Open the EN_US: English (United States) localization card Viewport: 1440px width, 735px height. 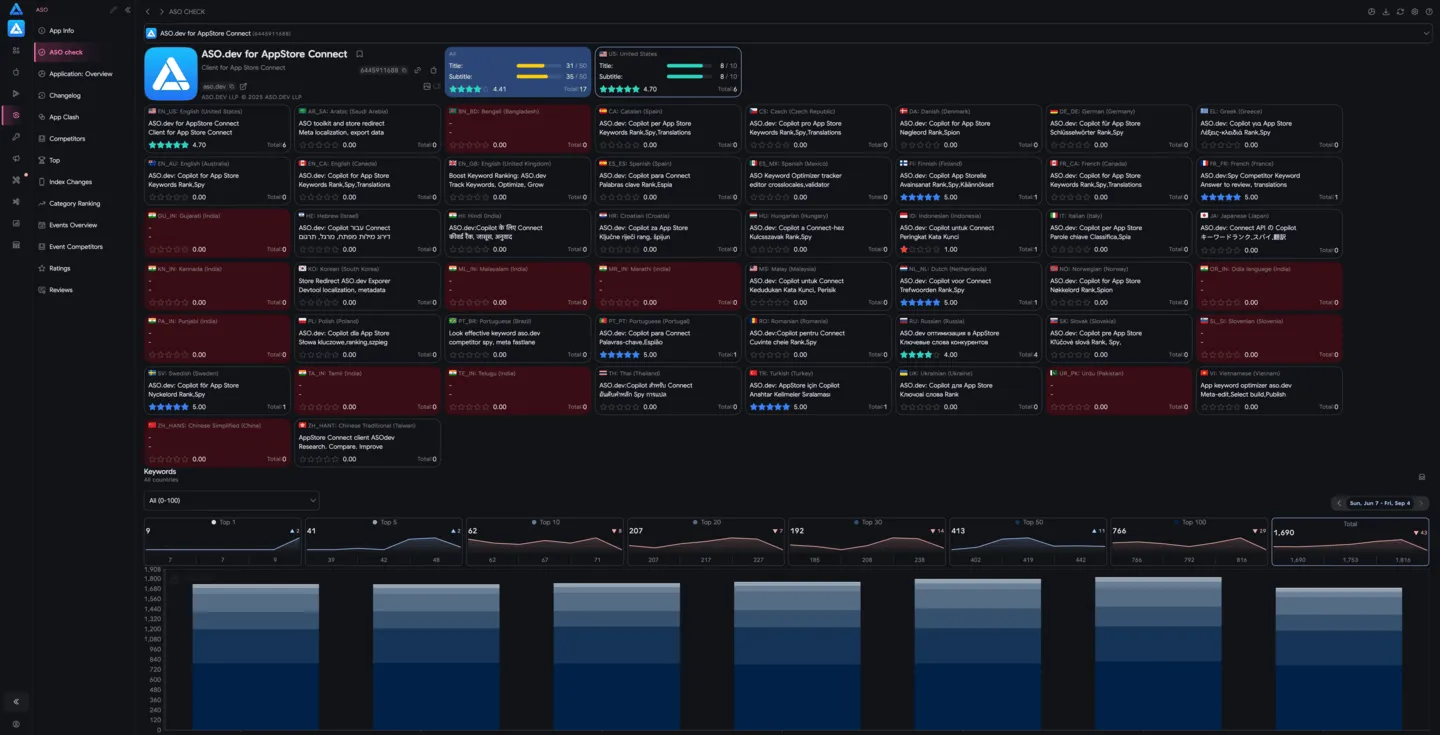click(217, 128)
